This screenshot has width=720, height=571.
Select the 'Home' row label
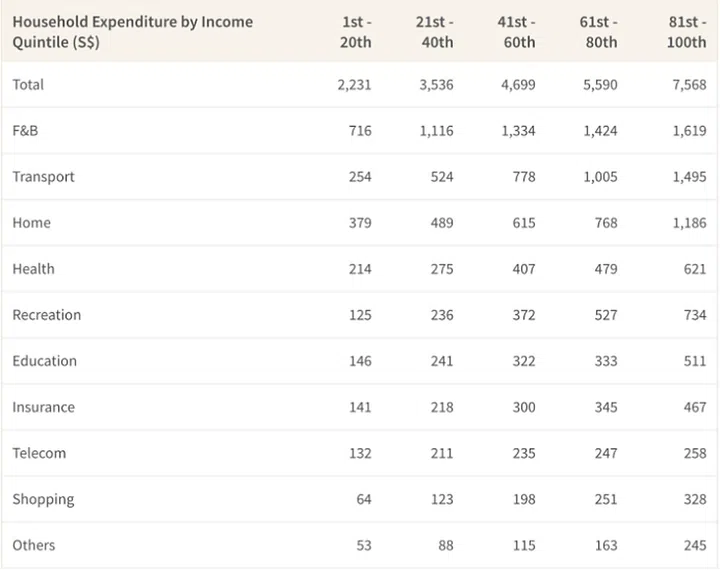[x=31, y=223]
